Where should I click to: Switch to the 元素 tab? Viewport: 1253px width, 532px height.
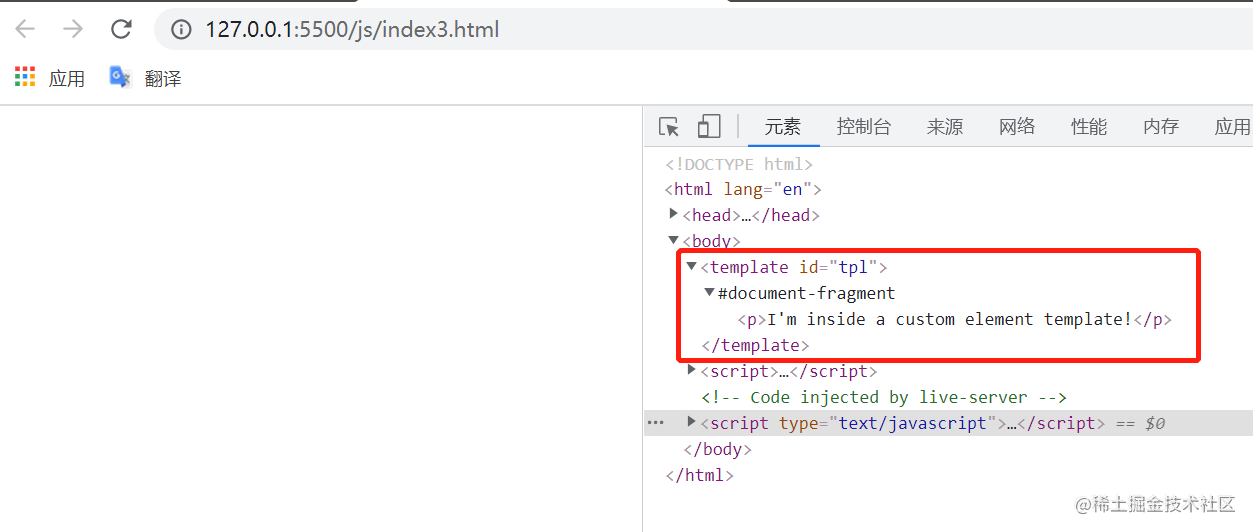click(x=783, y=127)
